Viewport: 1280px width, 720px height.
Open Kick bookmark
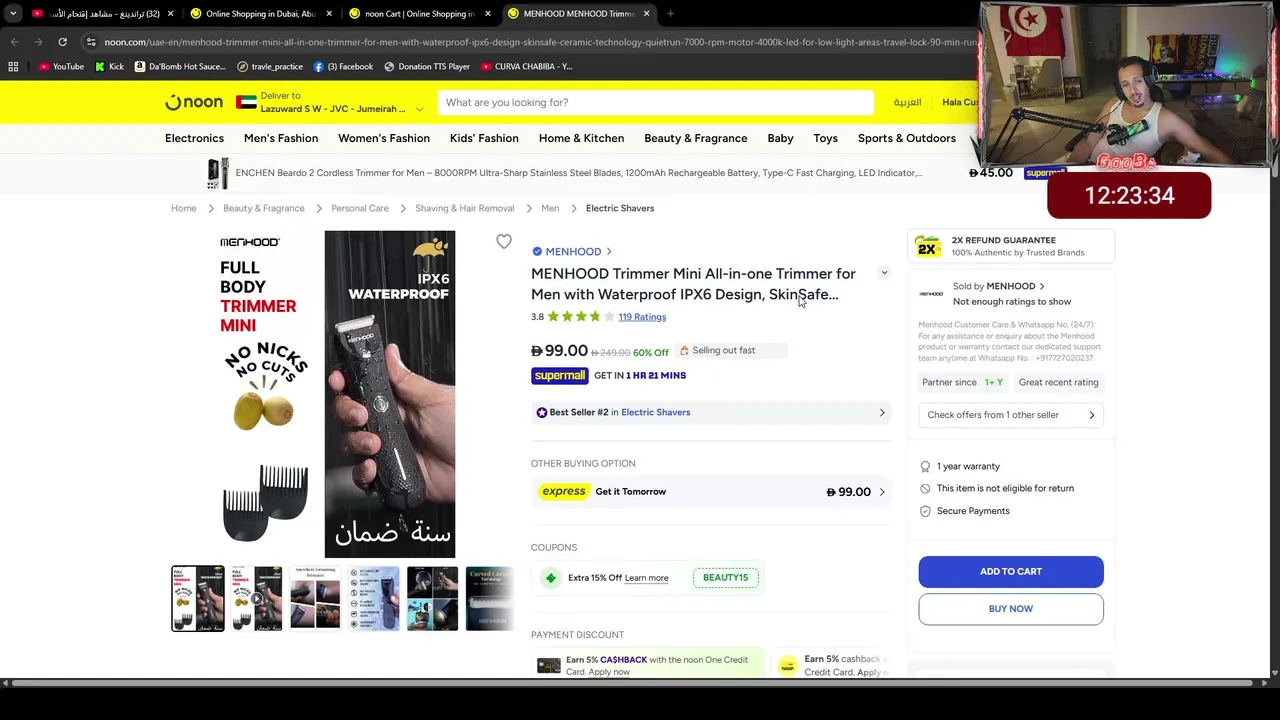(110, 66)
